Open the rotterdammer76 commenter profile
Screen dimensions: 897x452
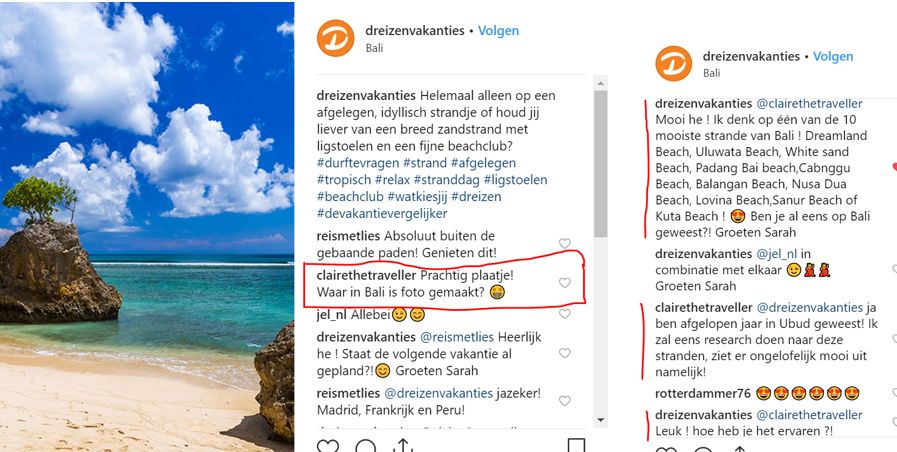(702, 394)
